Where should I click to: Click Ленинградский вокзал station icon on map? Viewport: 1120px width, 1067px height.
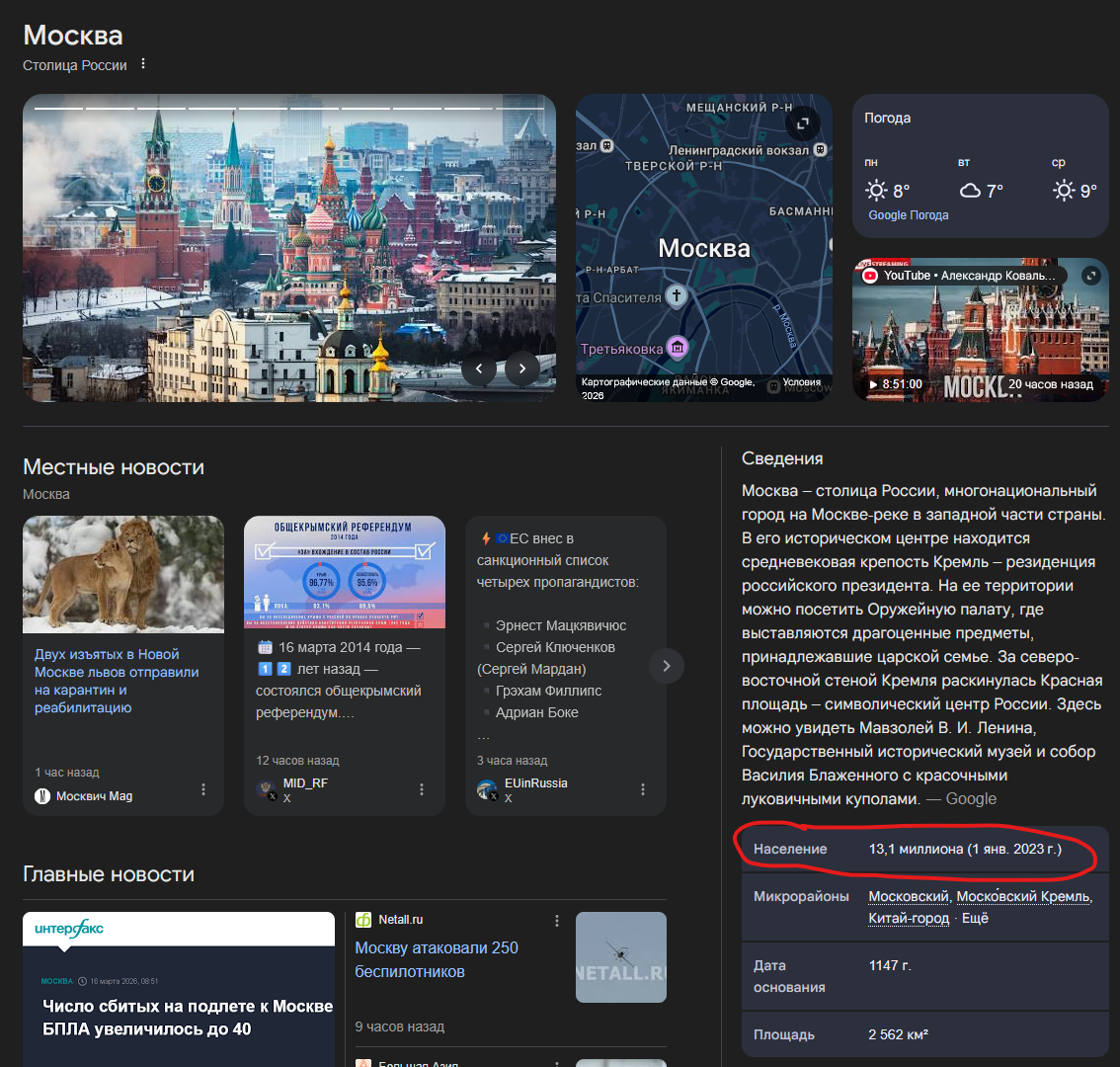coord(820,149)
